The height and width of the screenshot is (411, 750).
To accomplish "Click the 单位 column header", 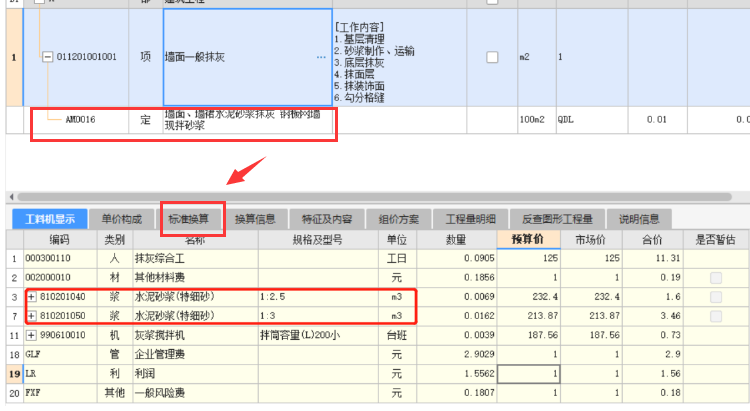I will (x=397, y=240).
